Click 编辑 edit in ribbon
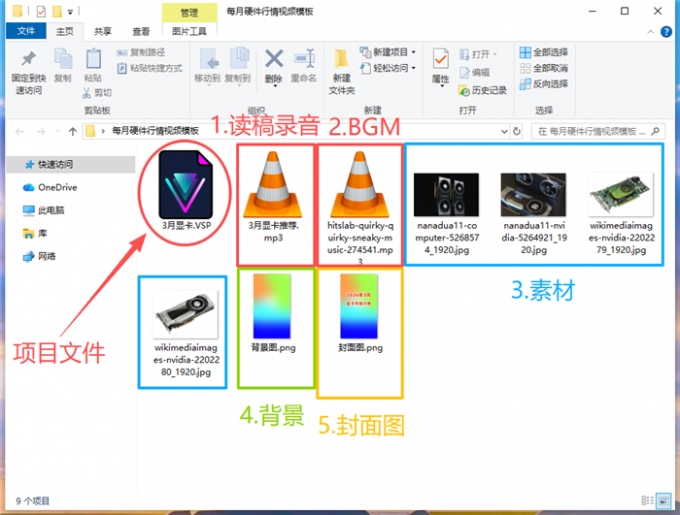The height and width of the screenshot is (515, 680). click(x=475, y=72)
